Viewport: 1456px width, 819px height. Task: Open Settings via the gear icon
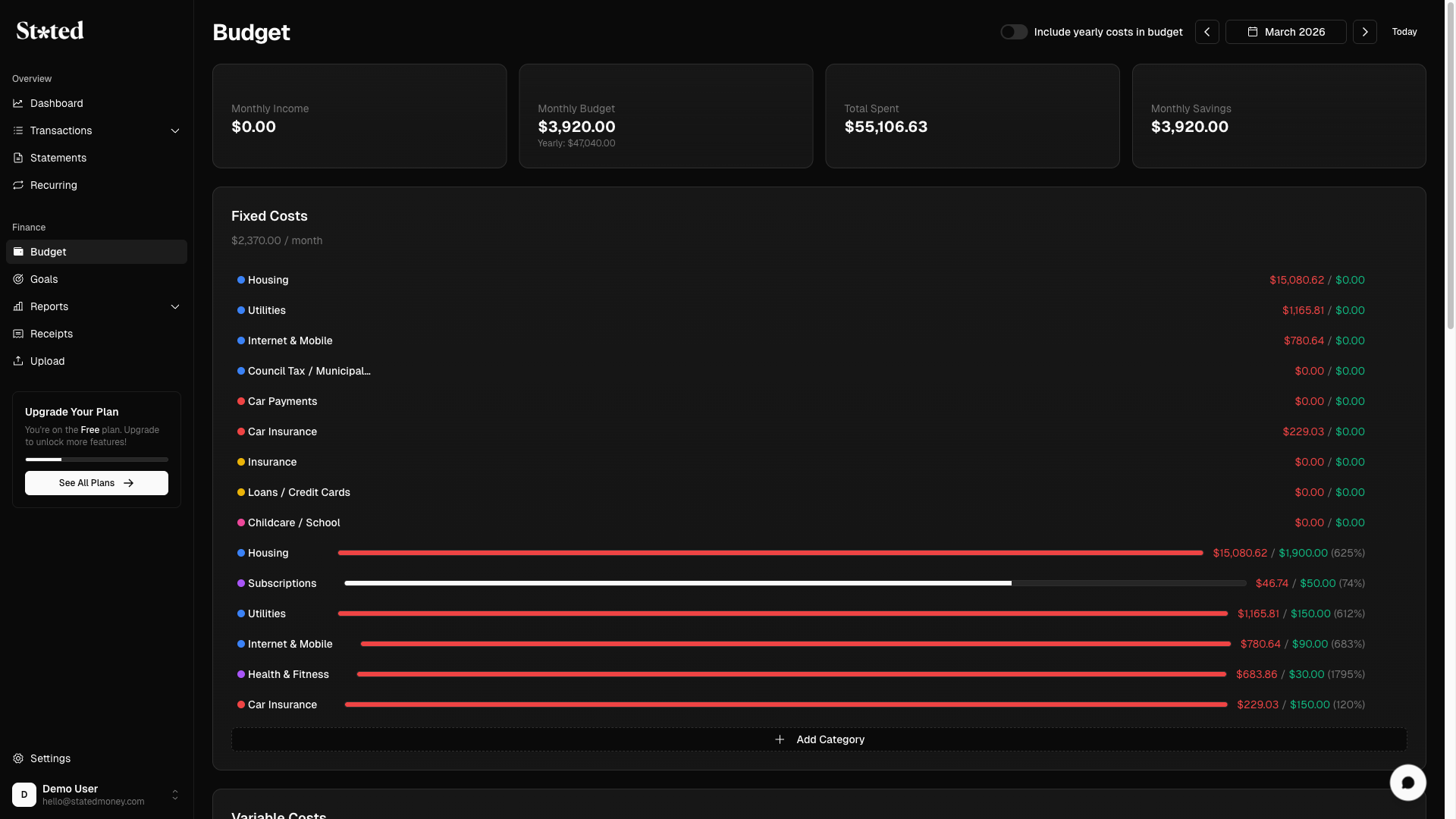pyautogui.click(x=18, y=758)
